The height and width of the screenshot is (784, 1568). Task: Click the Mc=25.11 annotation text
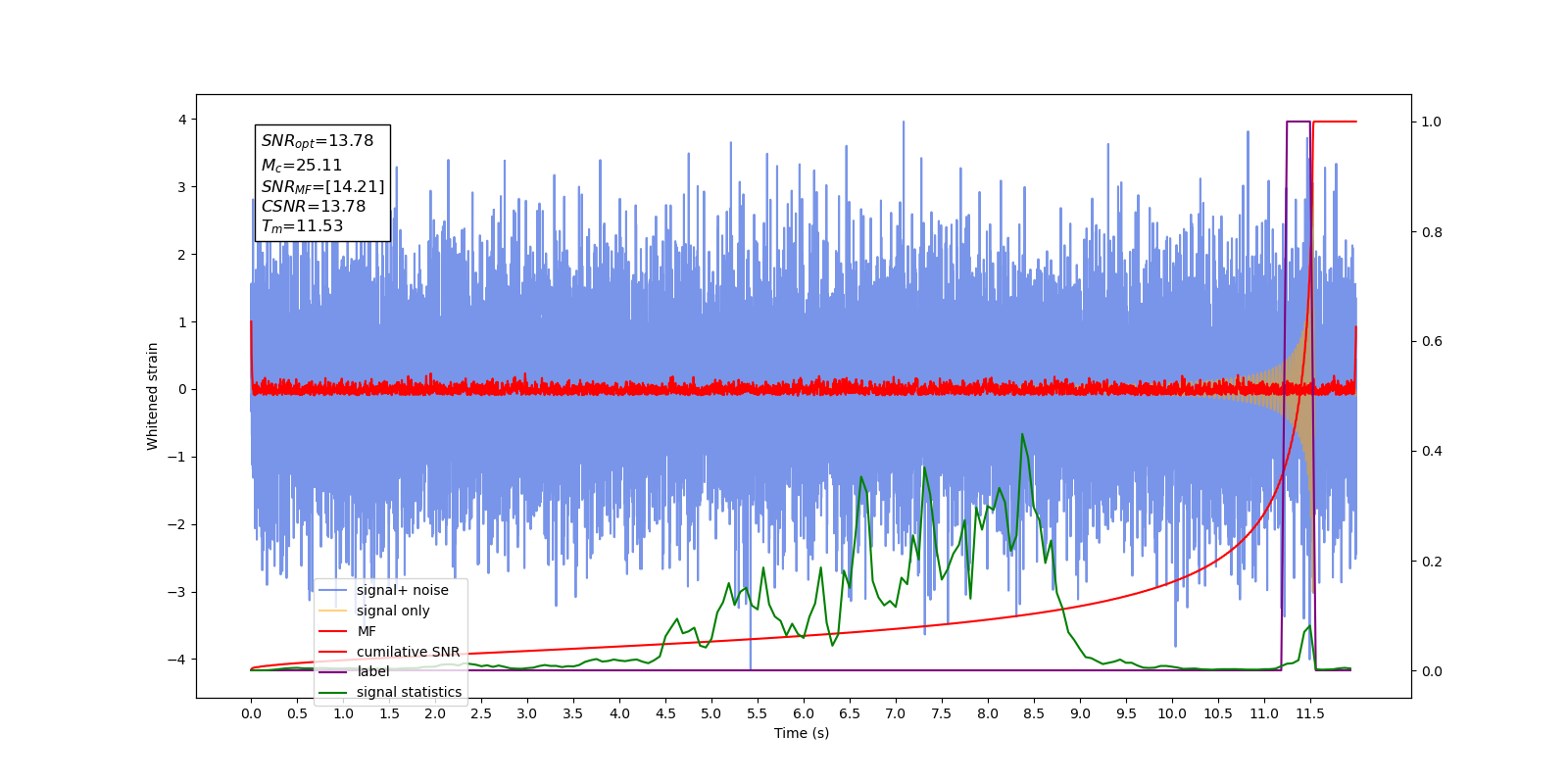tap(302, 166)
